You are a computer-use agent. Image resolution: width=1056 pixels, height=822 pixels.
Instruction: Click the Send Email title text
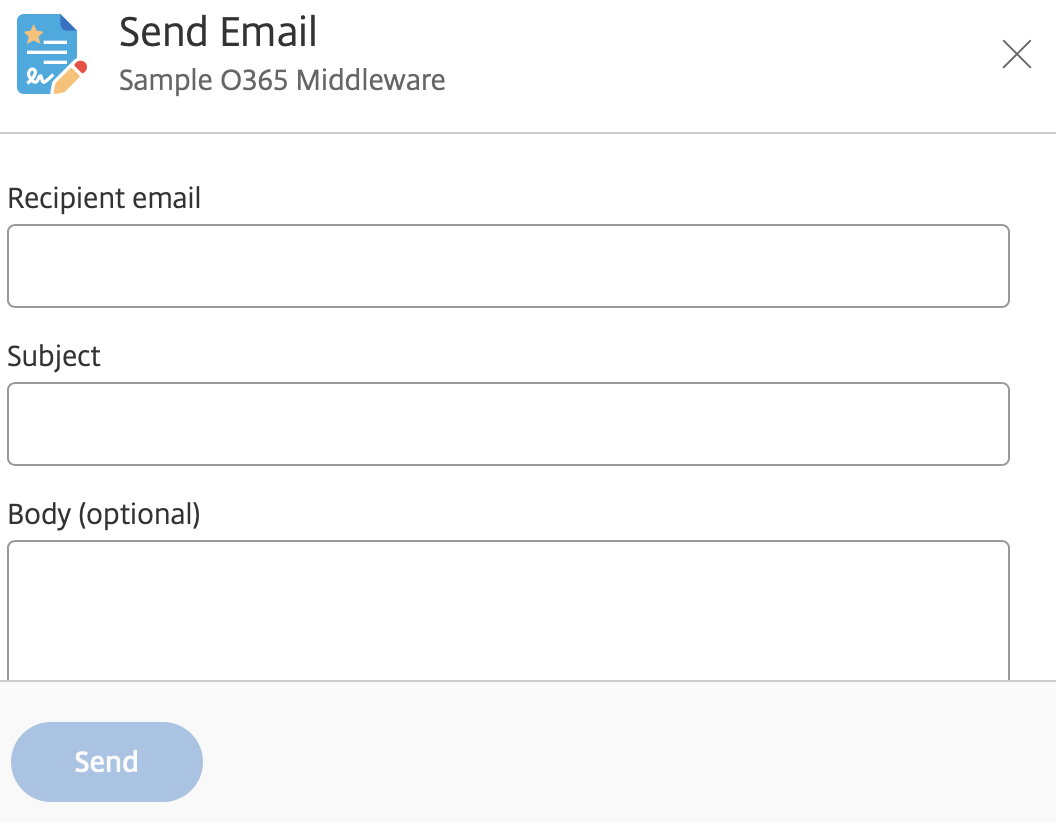point(218,31)
